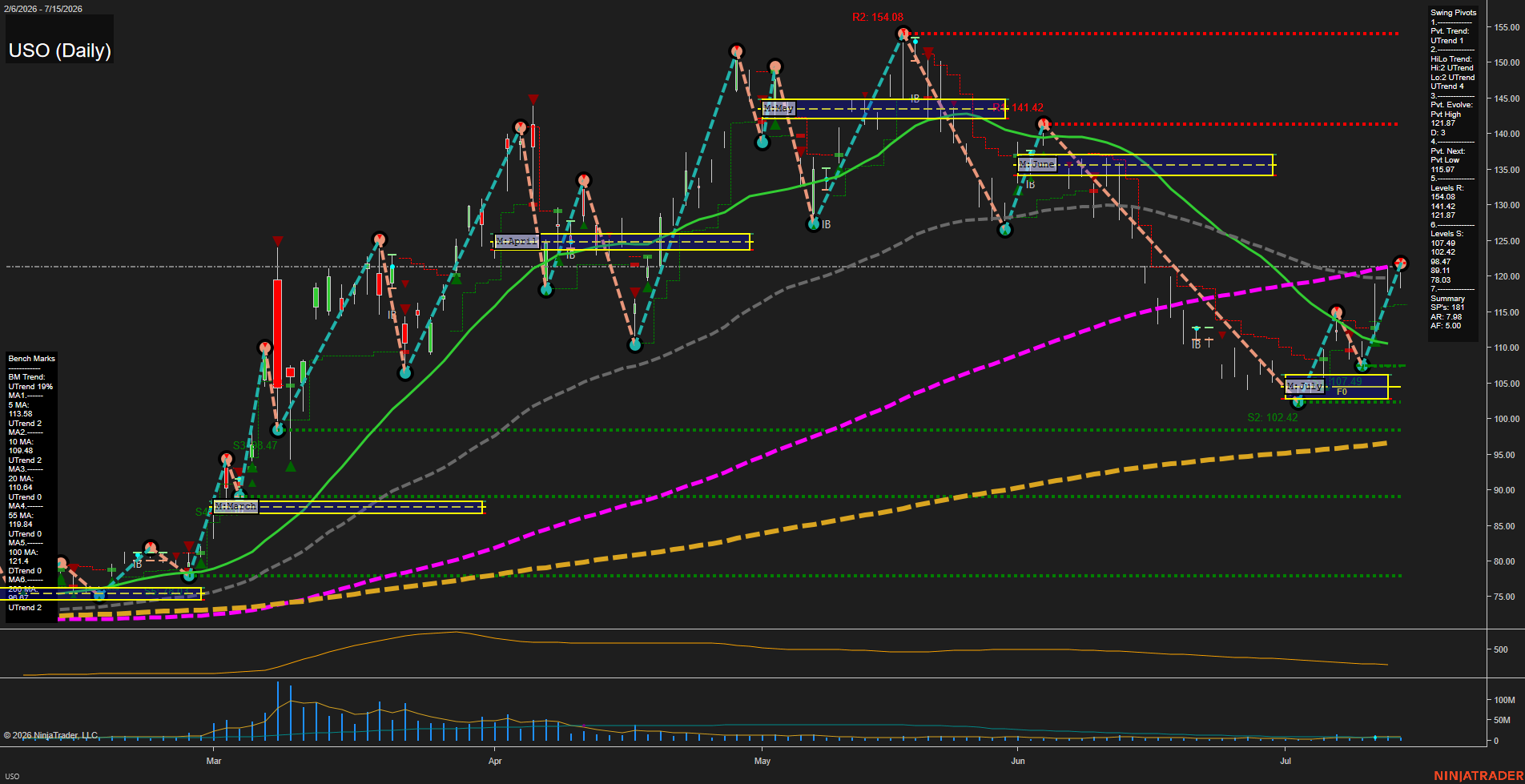This screenshot has width=1525, height=784.
Task: Click the USO instrument tab at bottom
Action: pyautogui.click(x=12, y=776)
